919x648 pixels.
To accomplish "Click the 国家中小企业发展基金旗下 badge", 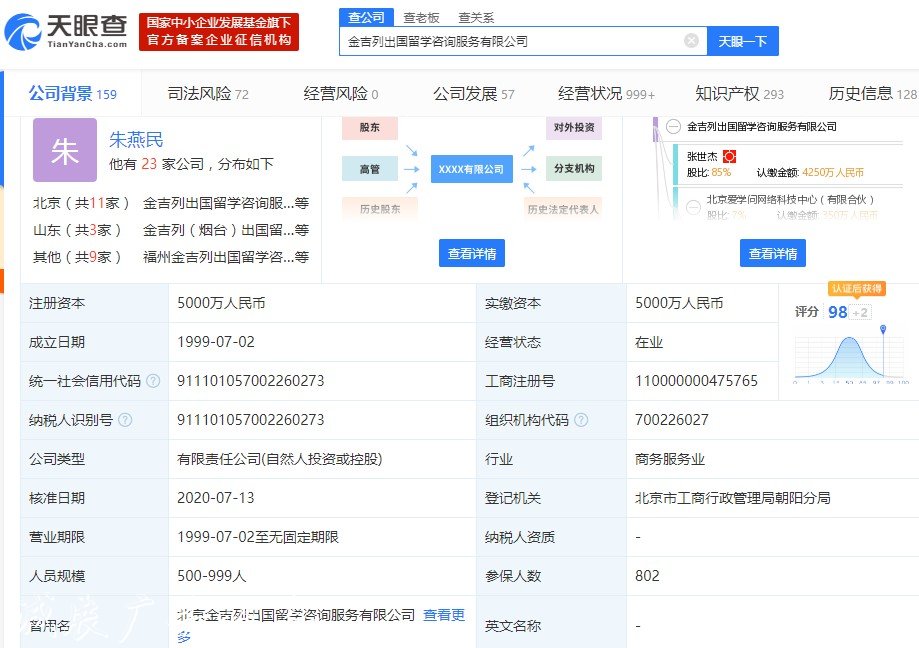I will 213,29.
